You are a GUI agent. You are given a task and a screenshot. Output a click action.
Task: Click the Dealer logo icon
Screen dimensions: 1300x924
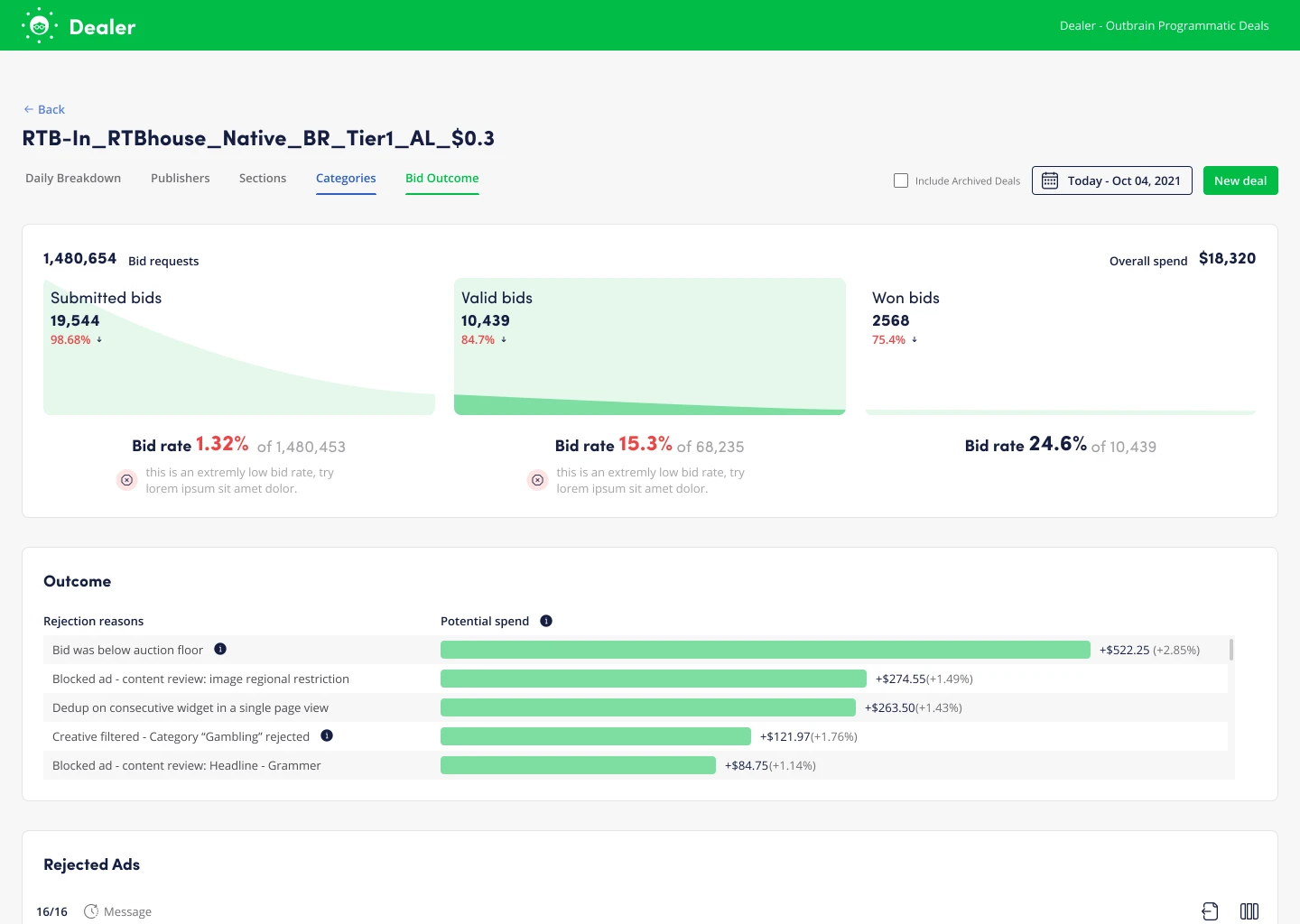point(40,26)
